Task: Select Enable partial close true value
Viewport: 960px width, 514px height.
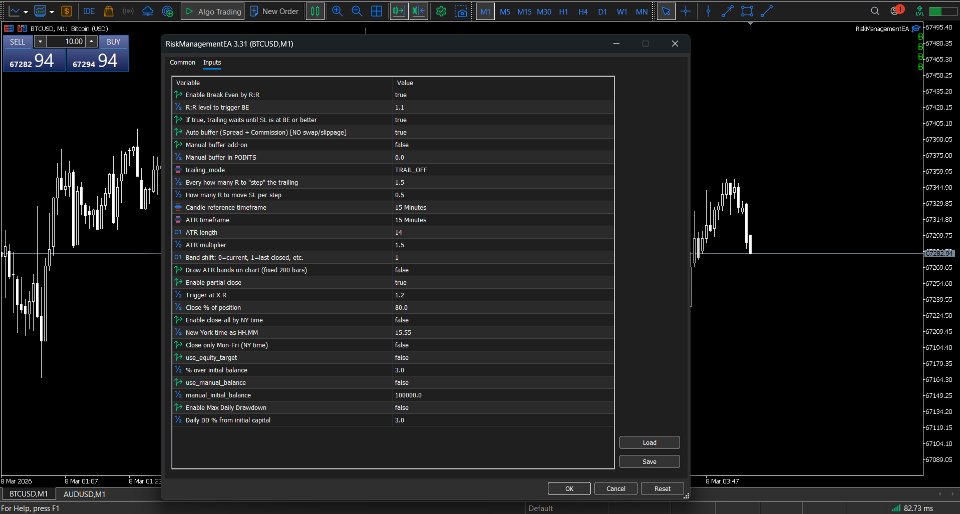Action: pyautogui.click(x=503, y=283)
